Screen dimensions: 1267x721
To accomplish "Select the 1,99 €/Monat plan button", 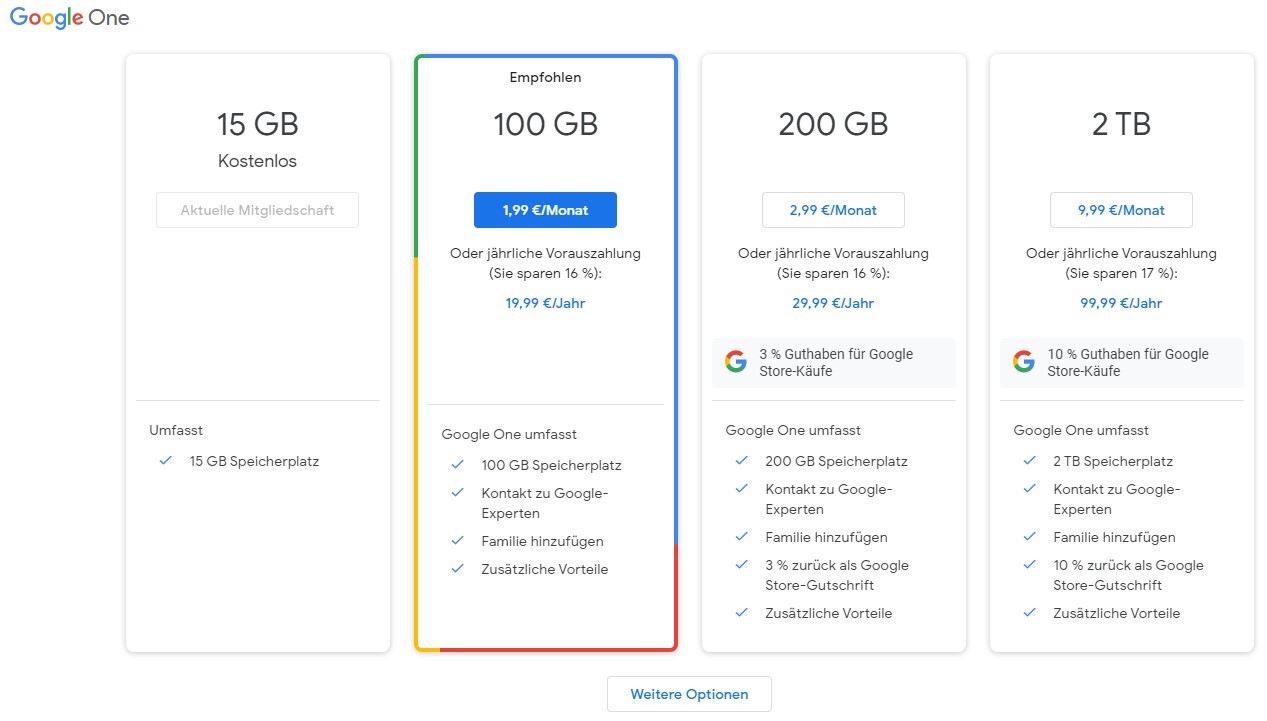I will click(x=545, y=210).
